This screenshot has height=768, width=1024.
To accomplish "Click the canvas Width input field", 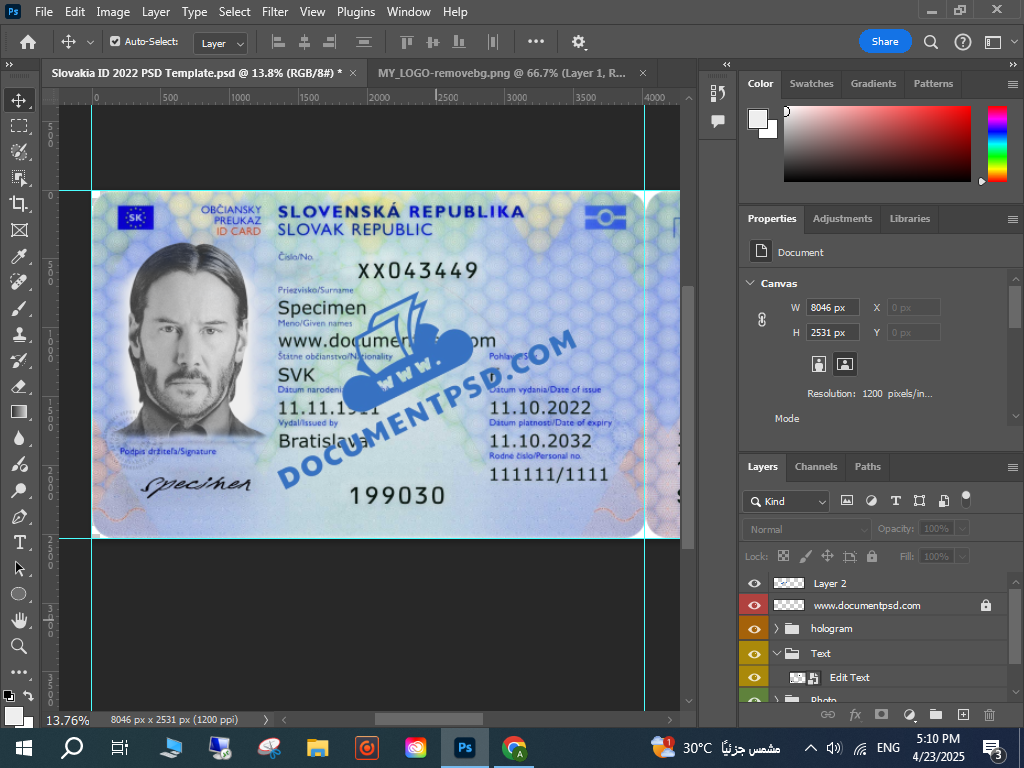I will click(832, 308).
